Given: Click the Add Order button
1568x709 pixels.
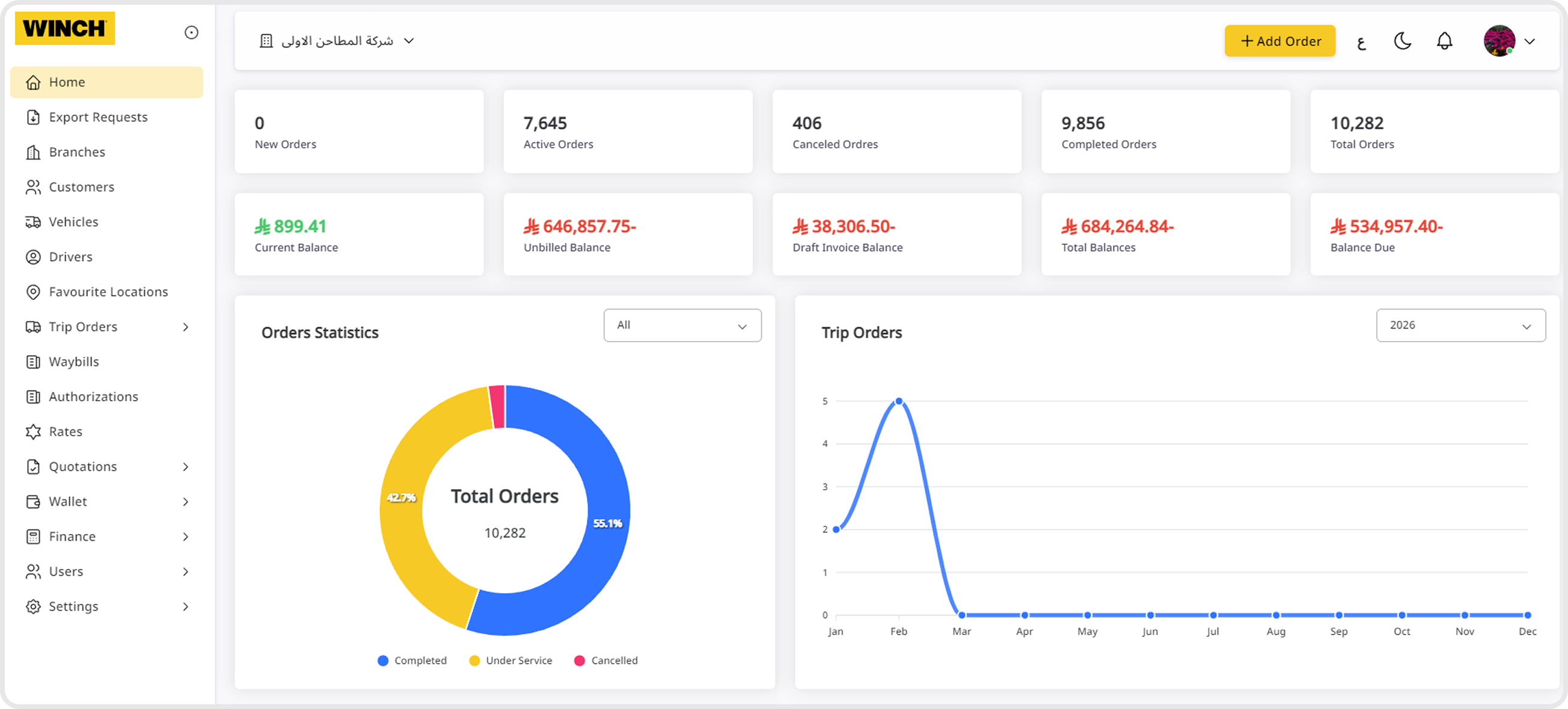Looking at the screenshot, I should [x=1280, y=41].
